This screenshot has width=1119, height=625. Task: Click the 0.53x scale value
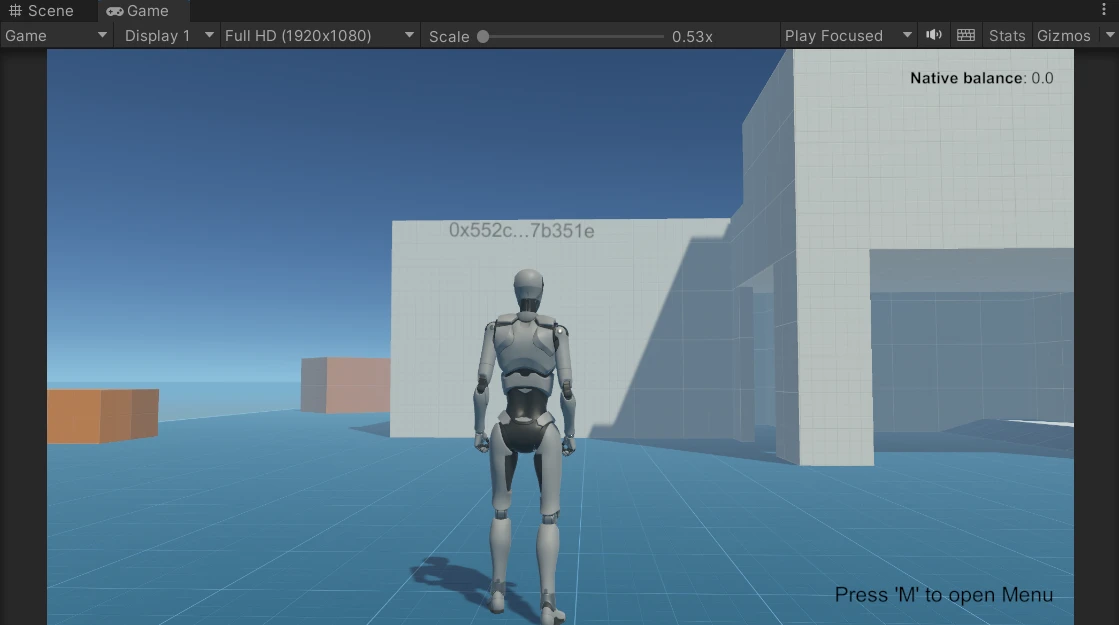692,36
